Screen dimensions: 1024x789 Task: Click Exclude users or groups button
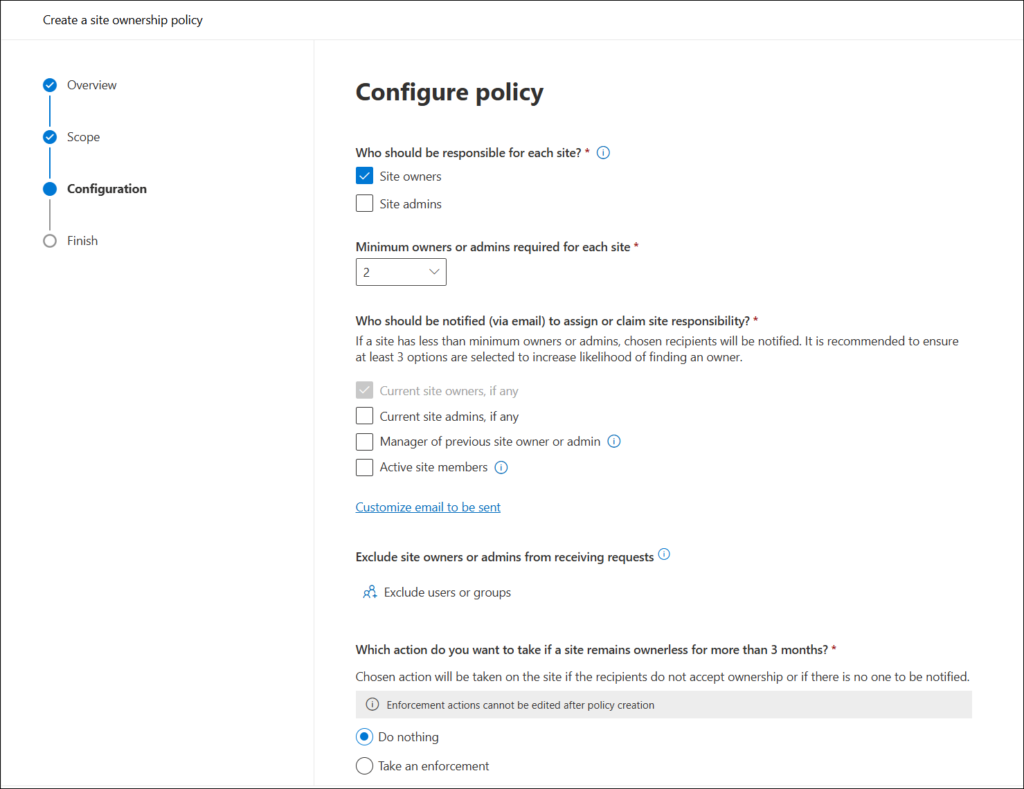click(447, 593)
